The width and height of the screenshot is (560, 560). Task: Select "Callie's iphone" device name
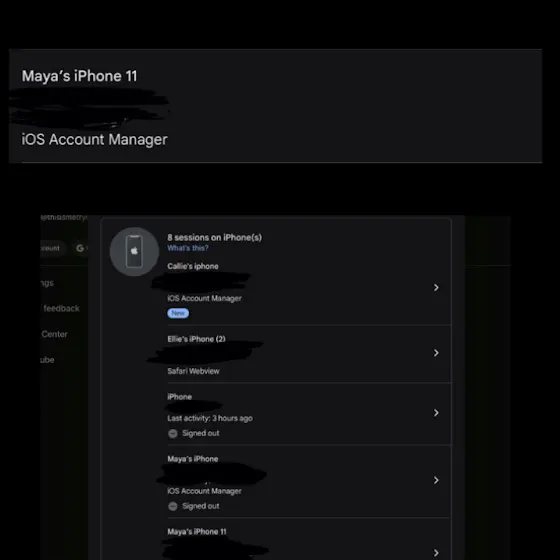pos(193,266)
